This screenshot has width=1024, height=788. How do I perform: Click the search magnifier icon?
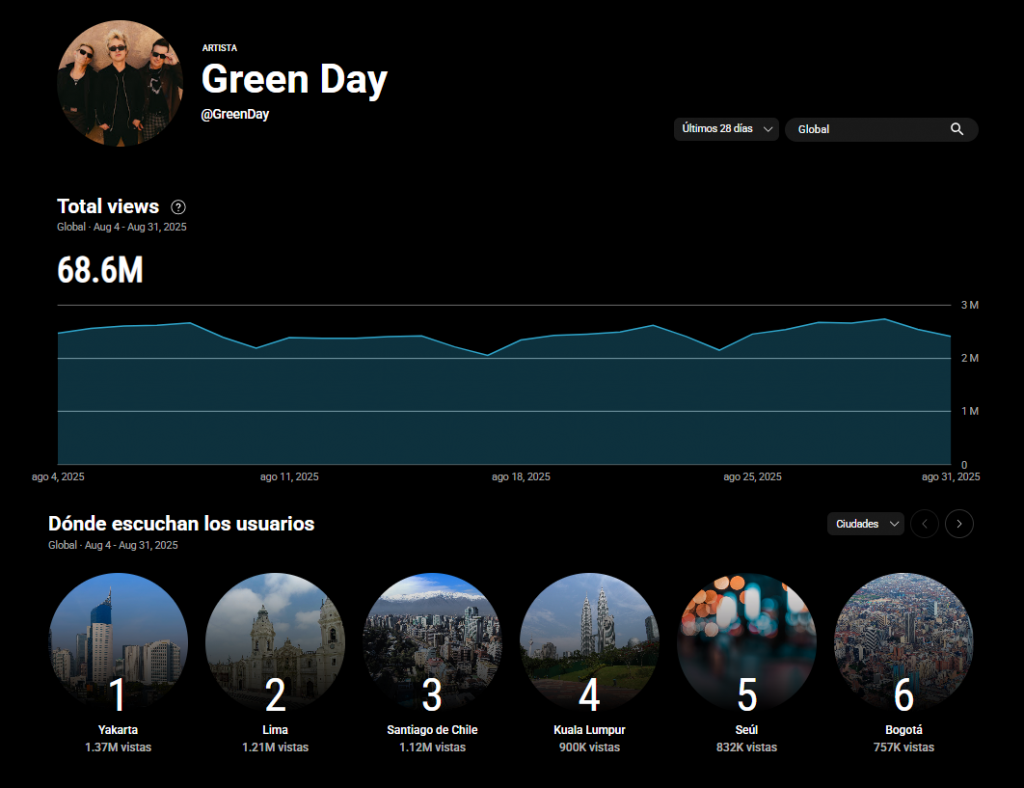(957, 129)
